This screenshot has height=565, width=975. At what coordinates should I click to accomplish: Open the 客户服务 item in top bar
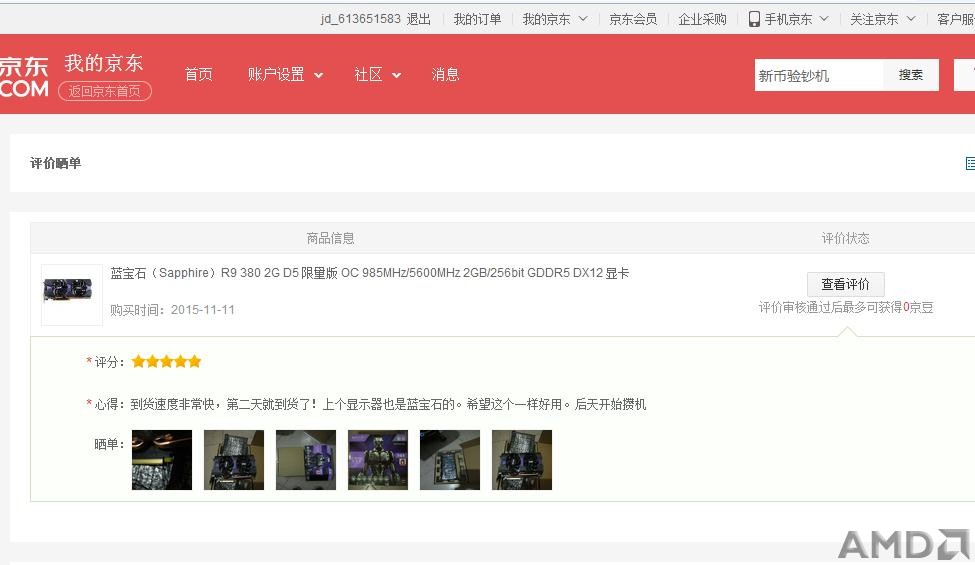click(956, 19)
